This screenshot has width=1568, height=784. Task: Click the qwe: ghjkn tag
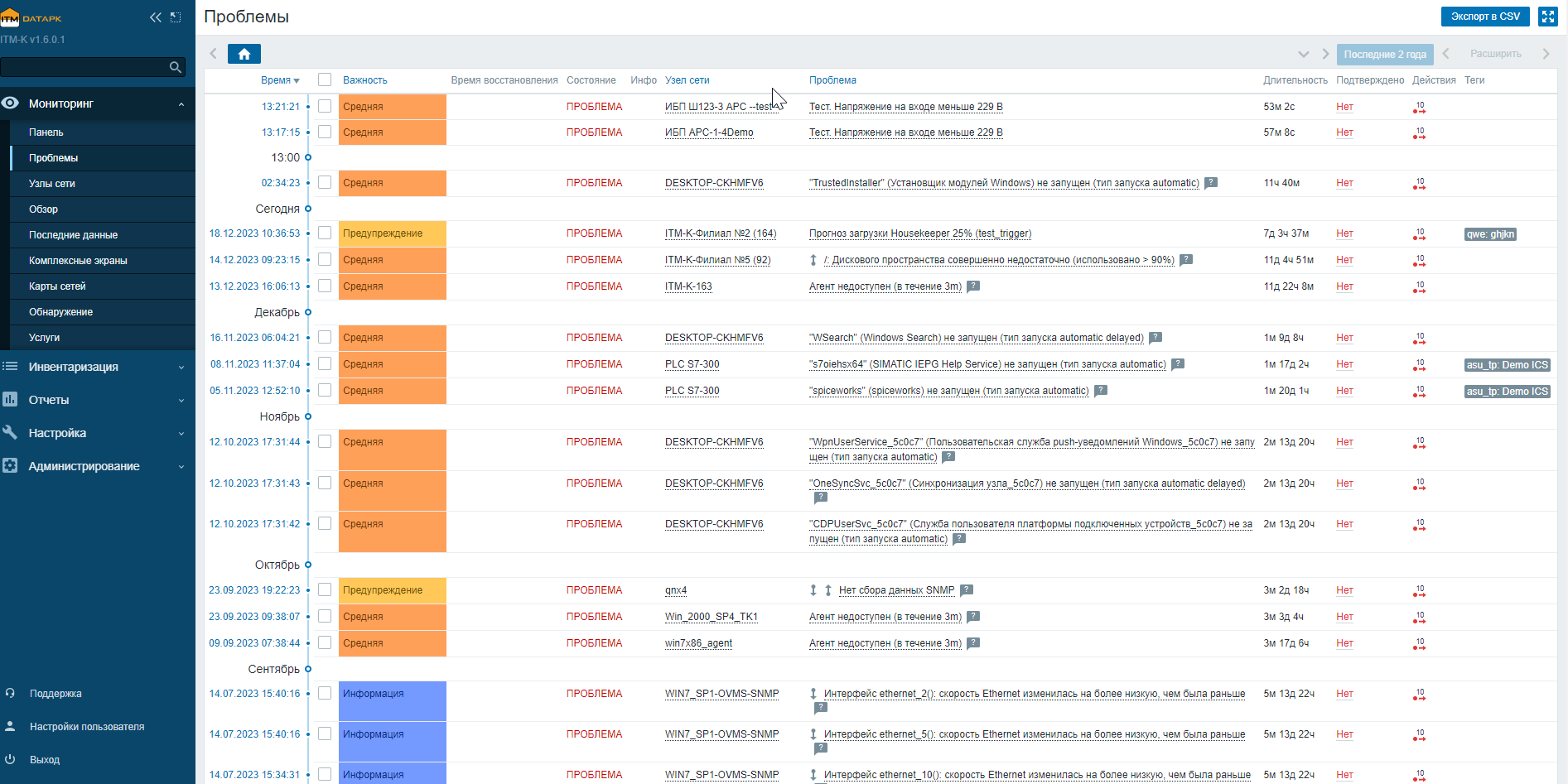pos(1490,234)
